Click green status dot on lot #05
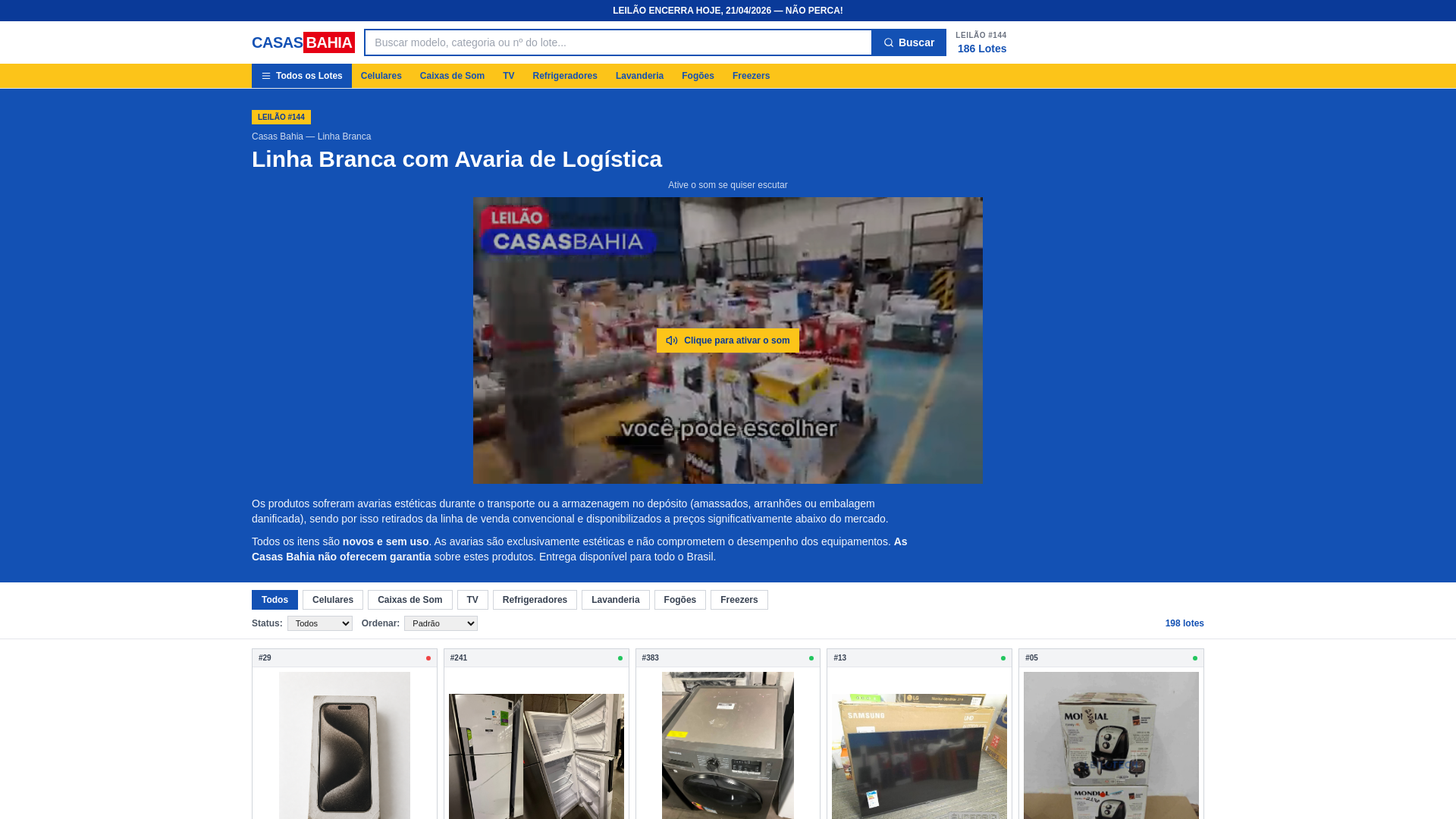The width and height of the screenshot is (1456, 819). point(1195,658)
